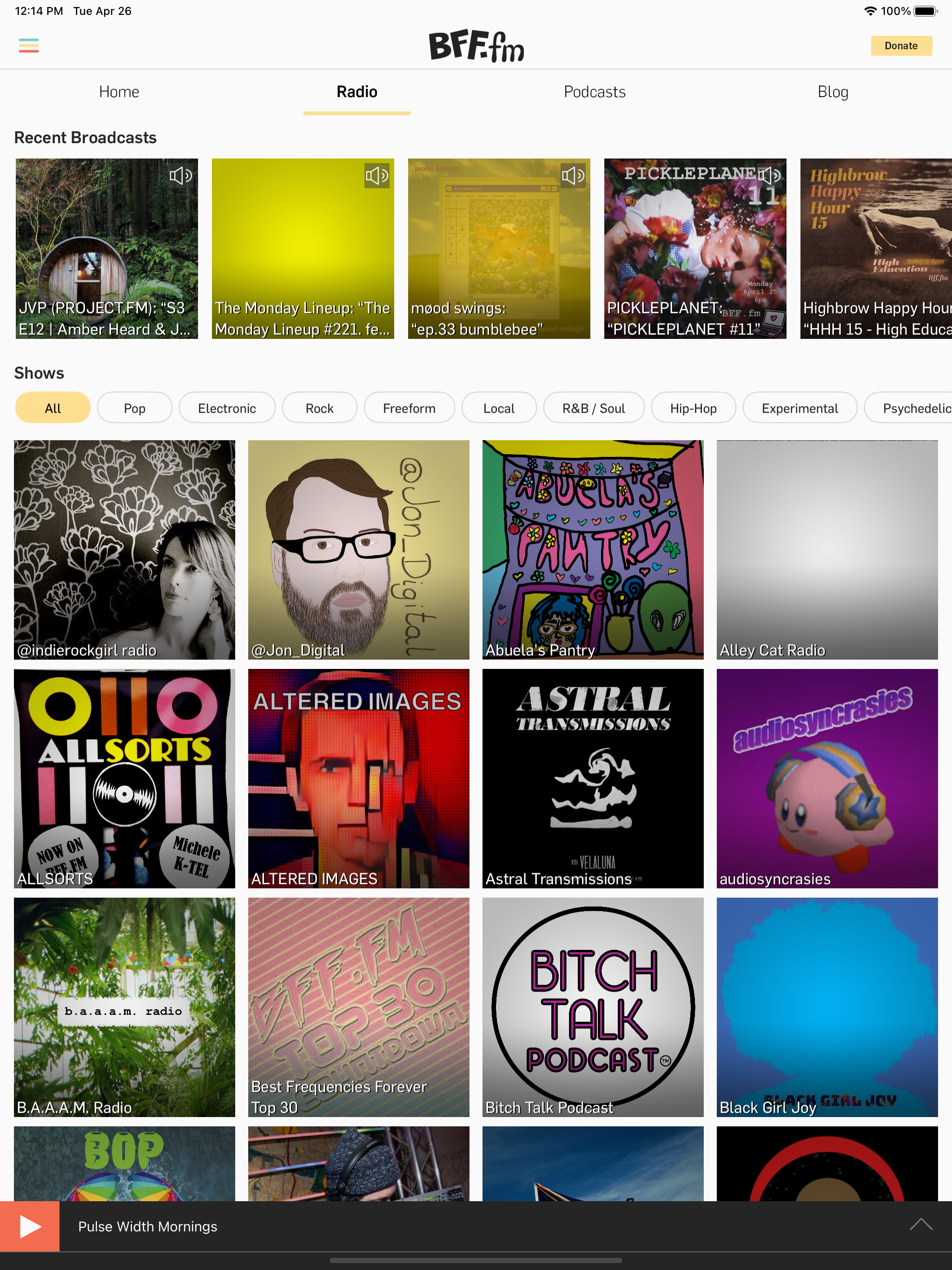Open the hamburger menu icon
This screenshot has width=952, height=1270.
(x=29, y=46)
